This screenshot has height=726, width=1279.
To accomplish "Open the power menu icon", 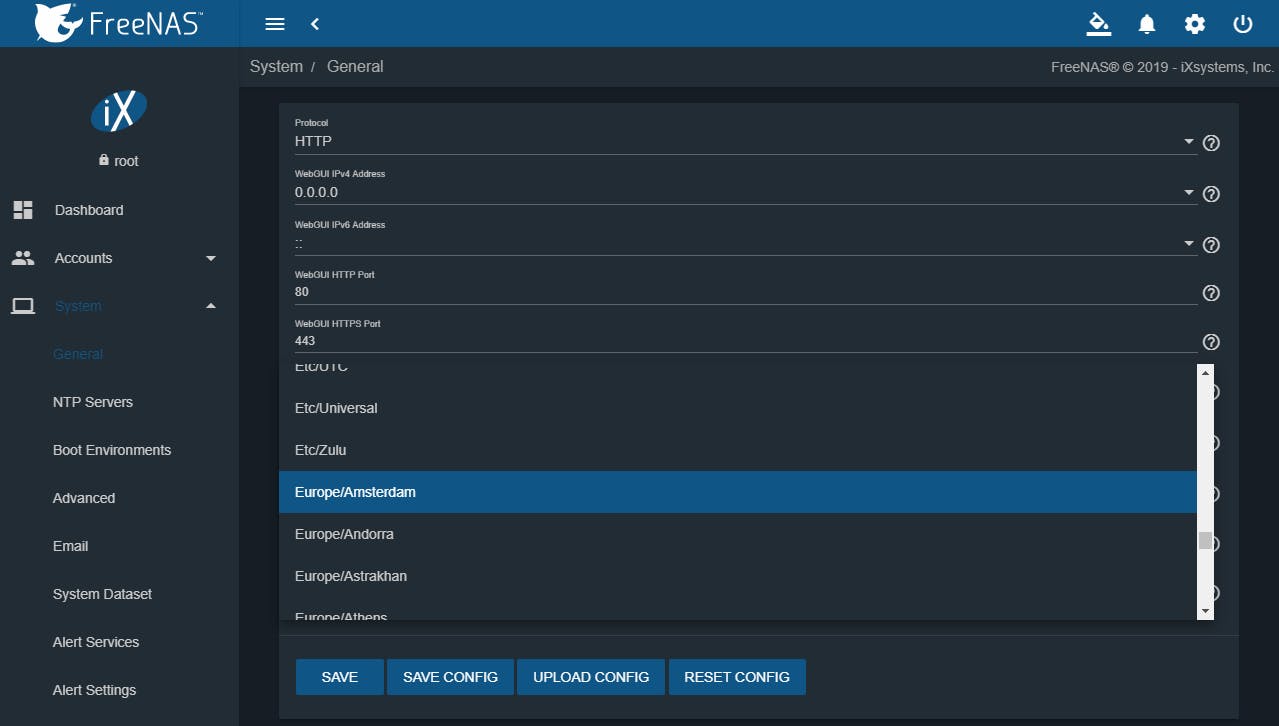I will pos(1243,24).
